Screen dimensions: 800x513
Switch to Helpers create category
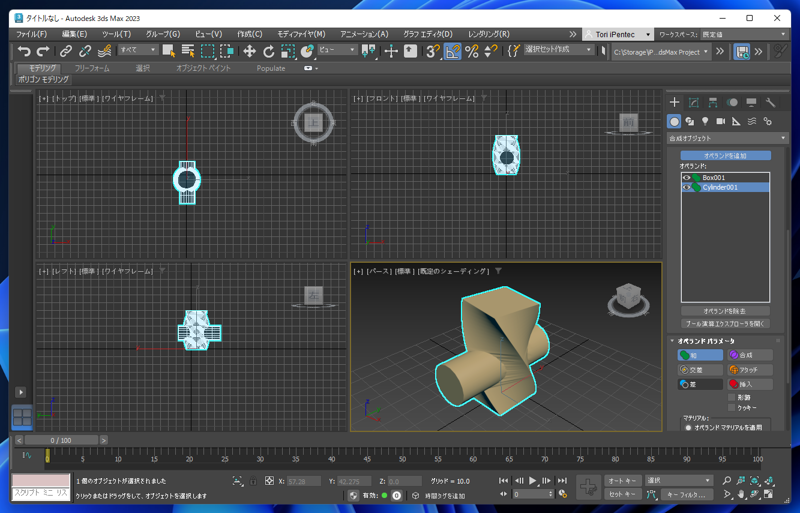736,121
